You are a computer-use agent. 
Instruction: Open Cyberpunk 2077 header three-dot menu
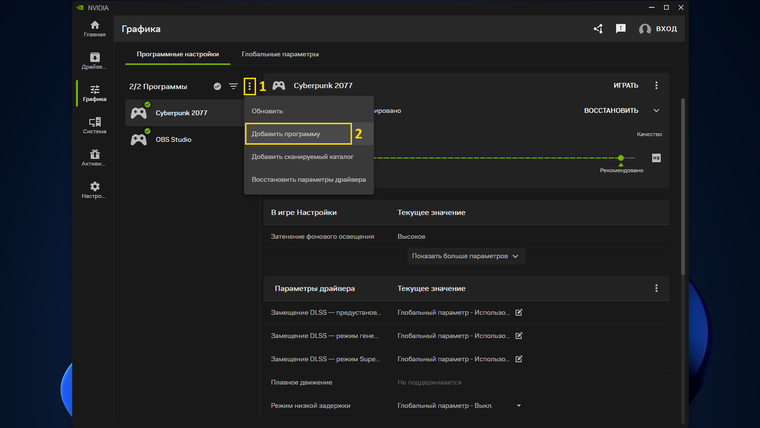pos(656,85)
